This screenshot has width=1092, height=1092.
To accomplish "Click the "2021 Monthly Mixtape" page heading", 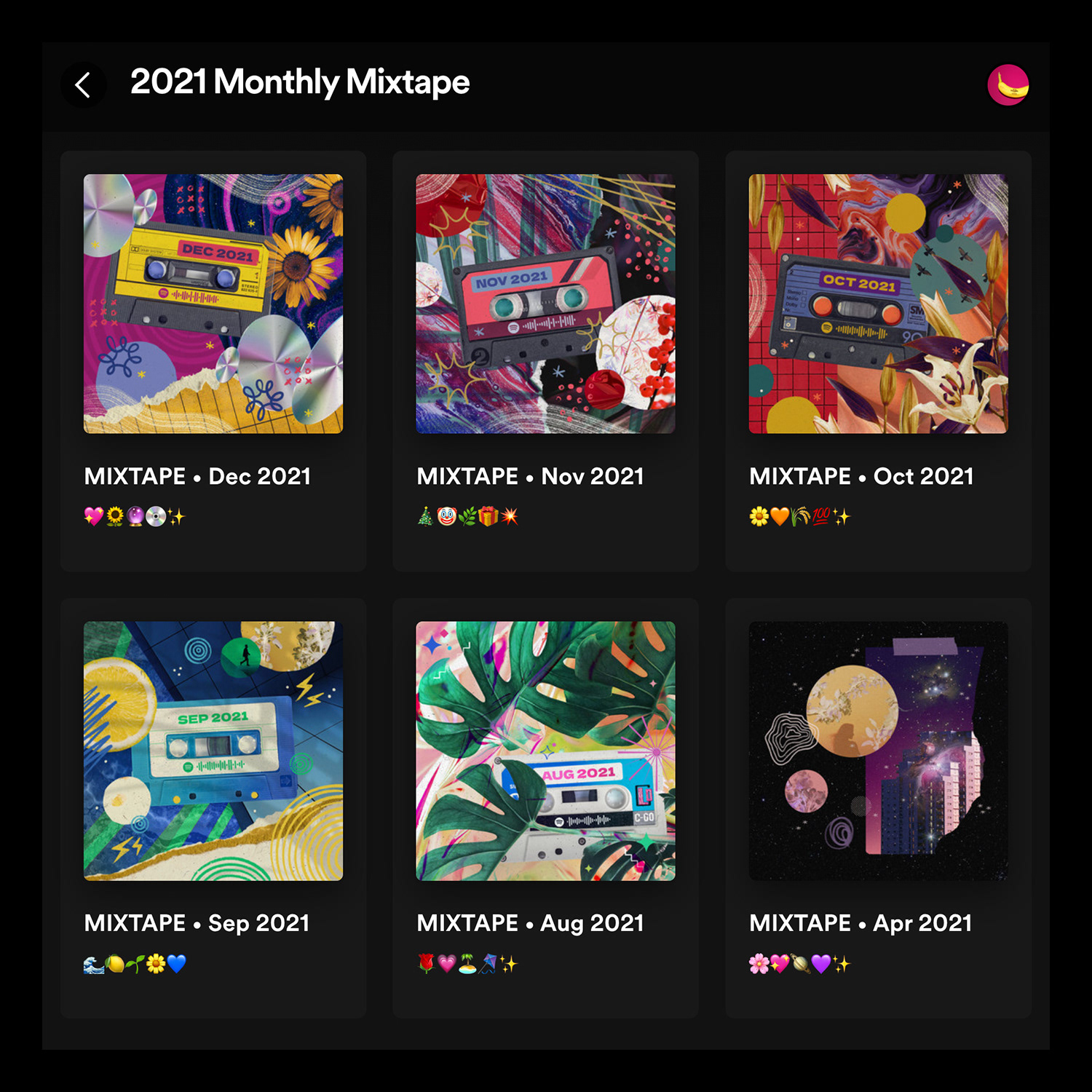I will (x=300, y=82).
